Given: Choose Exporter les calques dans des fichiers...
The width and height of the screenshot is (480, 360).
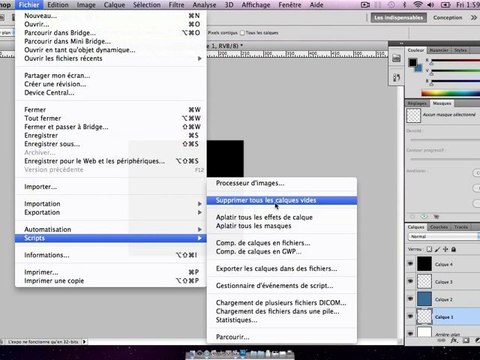Looking at the screenshot, I should tap(282, 269).
